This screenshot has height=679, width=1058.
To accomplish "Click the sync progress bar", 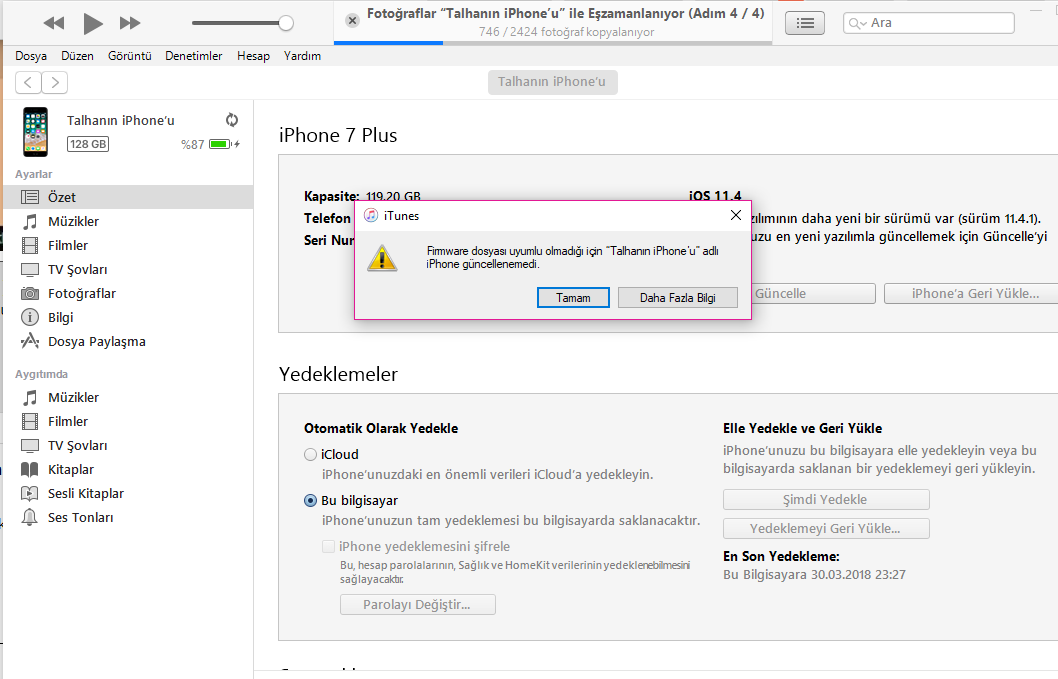I will pos(553,43).
